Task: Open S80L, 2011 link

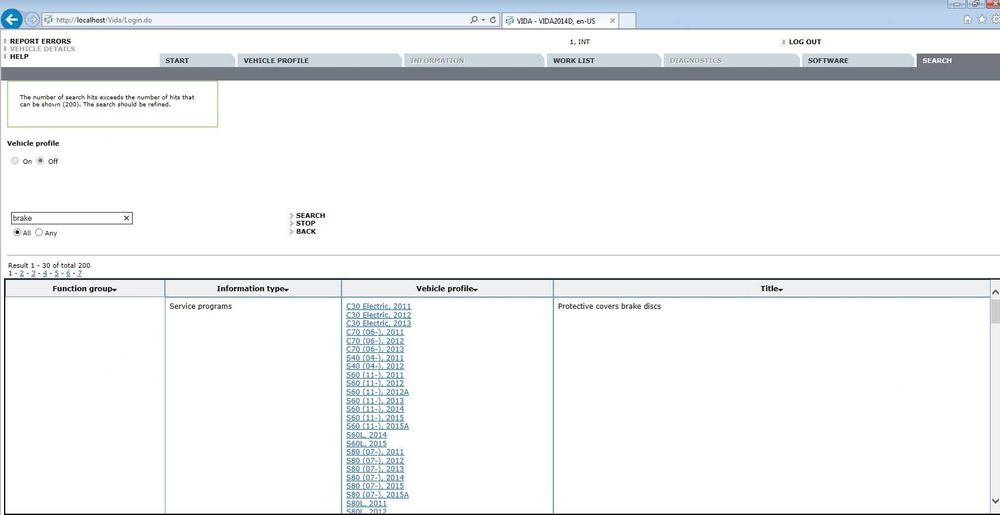Action: (x=366, y=504)
